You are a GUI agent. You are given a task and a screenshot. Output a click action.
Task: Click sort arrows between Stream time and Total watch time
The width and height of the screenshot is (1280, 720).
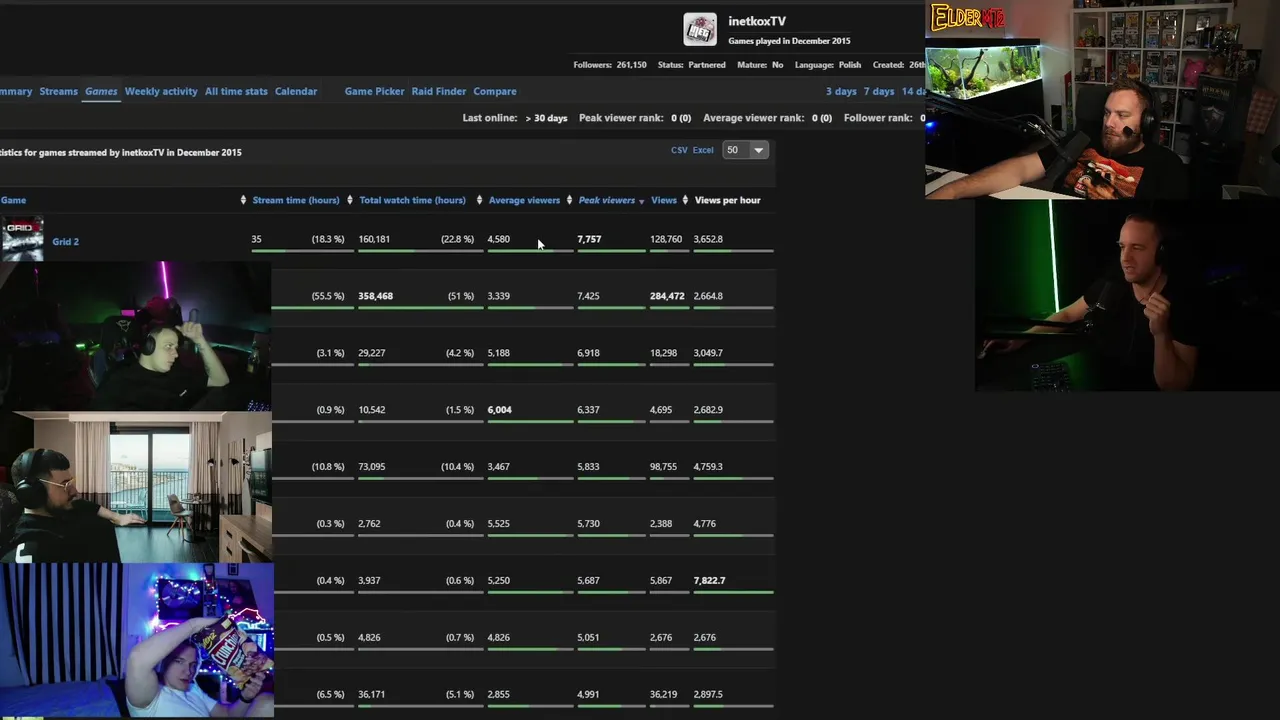(x=349, y=200)
